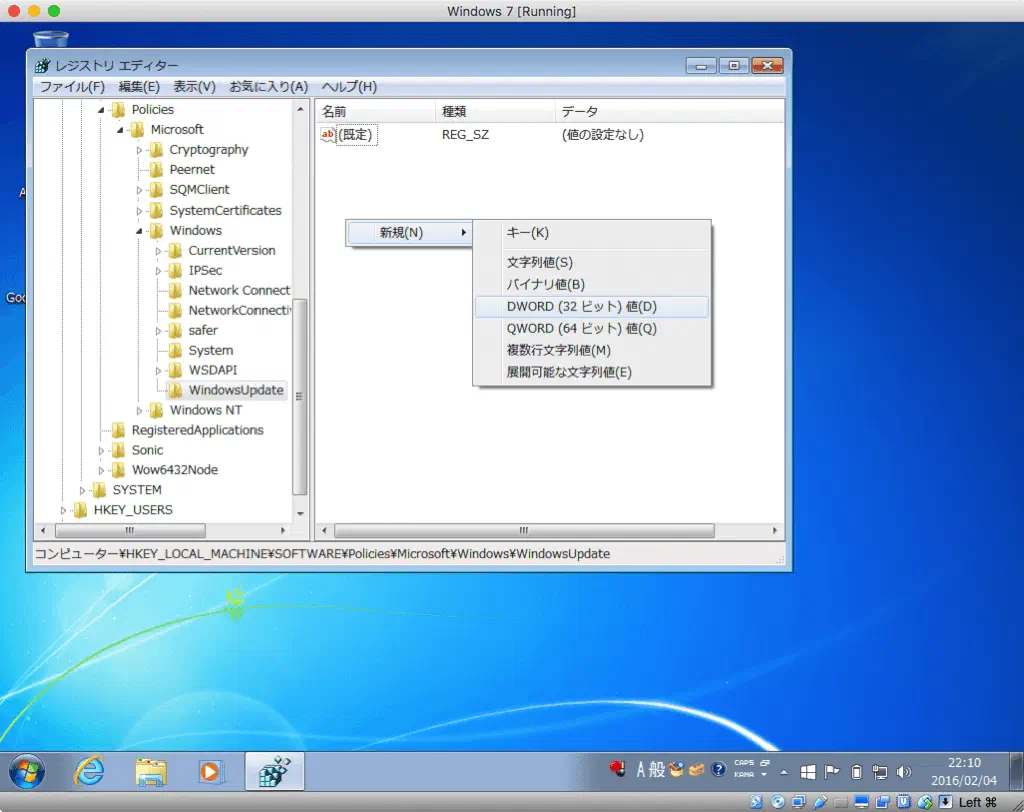Open the お気に入り(A) menu
Screen dimensions: 1024x812
268,87
